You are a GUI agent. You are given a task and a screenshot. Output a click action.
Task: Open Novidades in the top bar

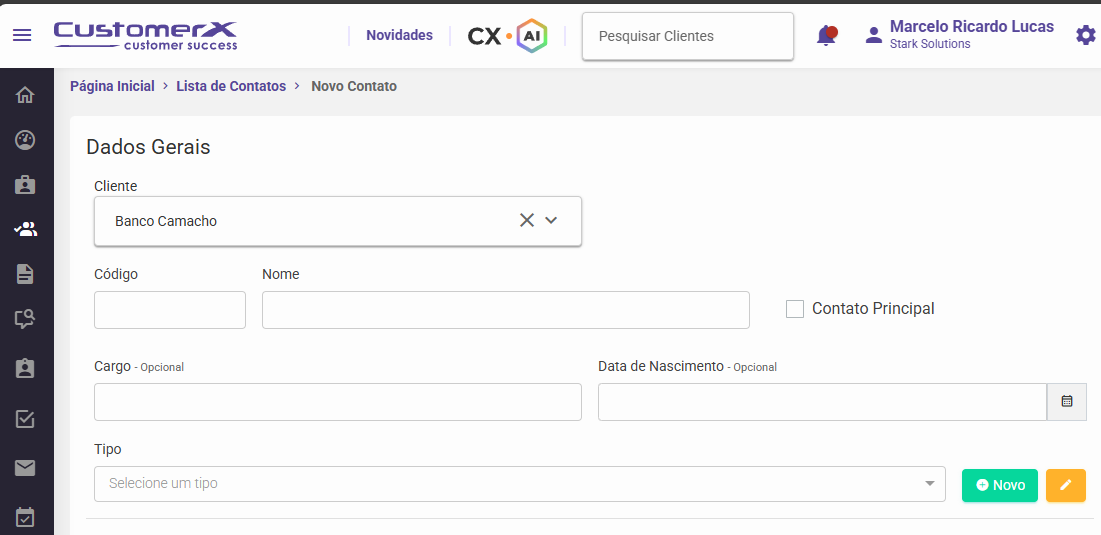pyautogui.click(x=400, y=35)
